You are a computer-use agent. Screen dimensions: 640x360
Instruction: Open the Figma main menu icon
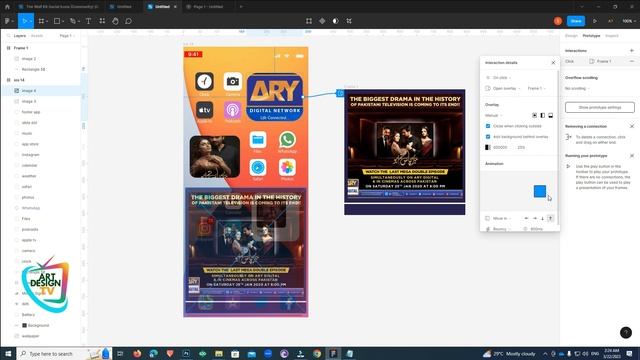tap(8, 21)
